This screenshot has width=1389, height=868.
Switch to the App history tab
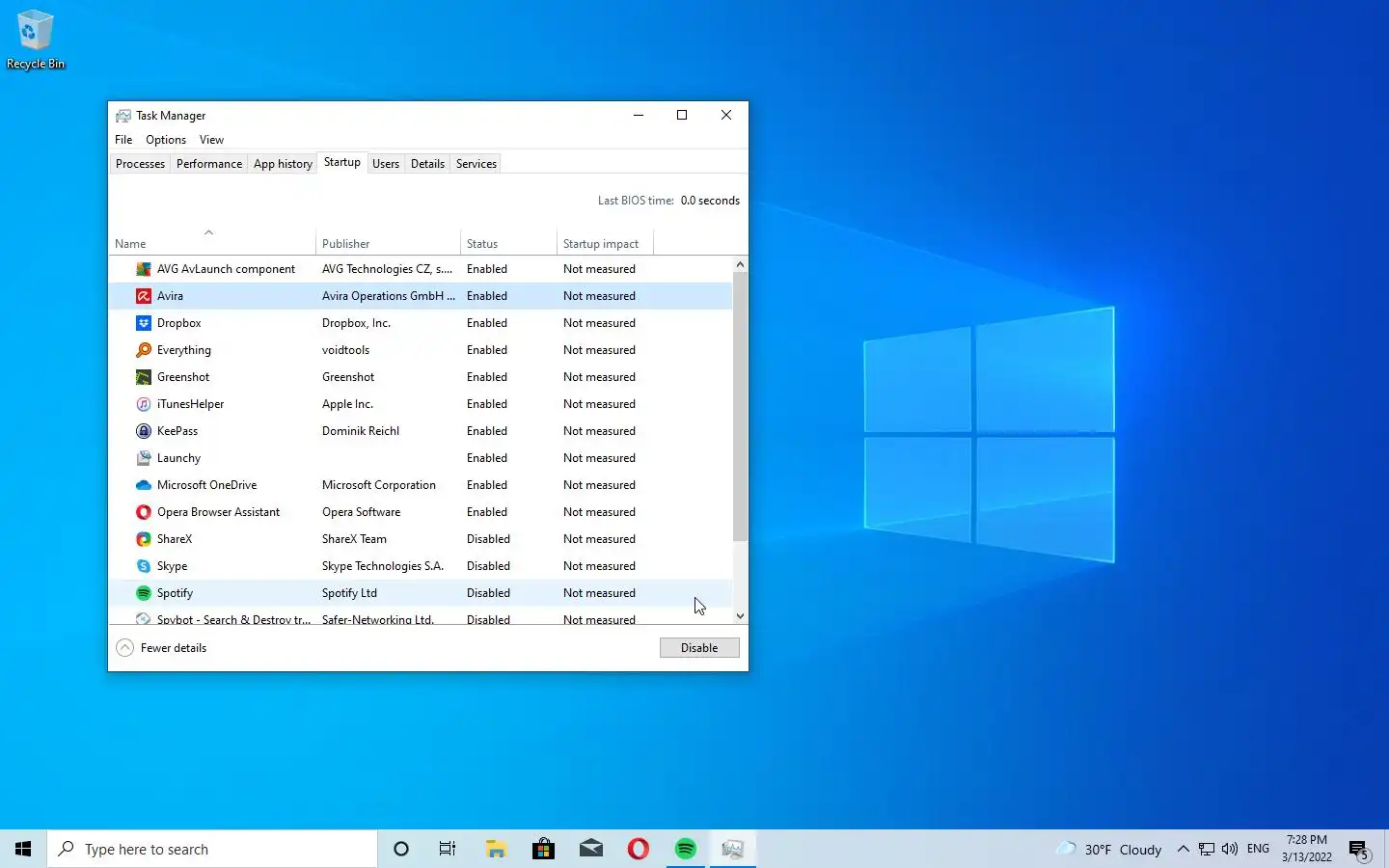(x=283, y=164)
